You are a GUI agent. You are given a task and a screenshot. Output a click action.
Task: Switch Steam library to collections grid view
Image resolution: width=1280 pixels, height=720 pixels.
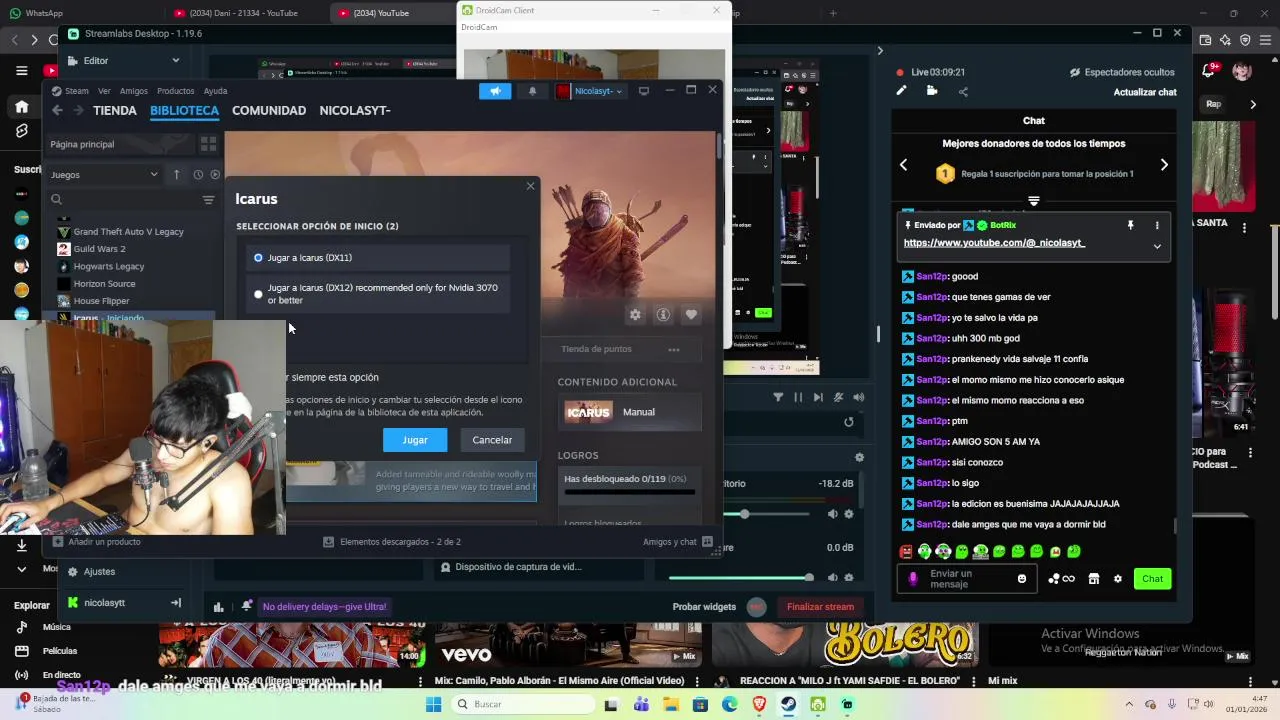(x=208, y=144)
